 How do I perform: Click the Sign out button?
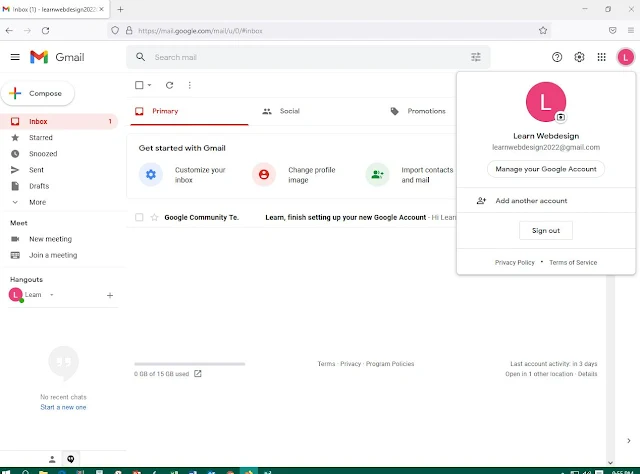[546, 231]
